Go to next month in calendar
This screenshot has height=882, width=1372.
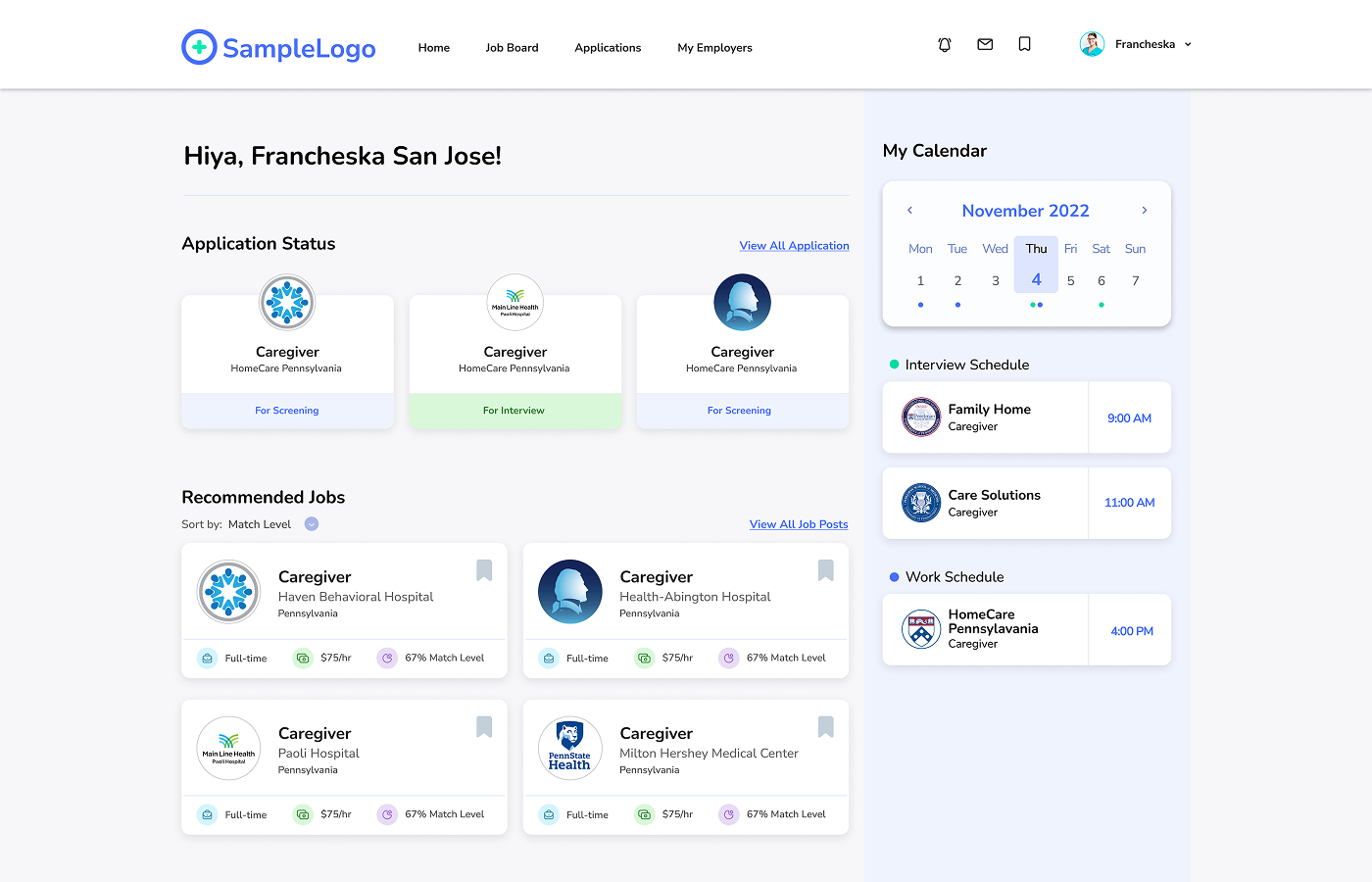point(1144,211)
